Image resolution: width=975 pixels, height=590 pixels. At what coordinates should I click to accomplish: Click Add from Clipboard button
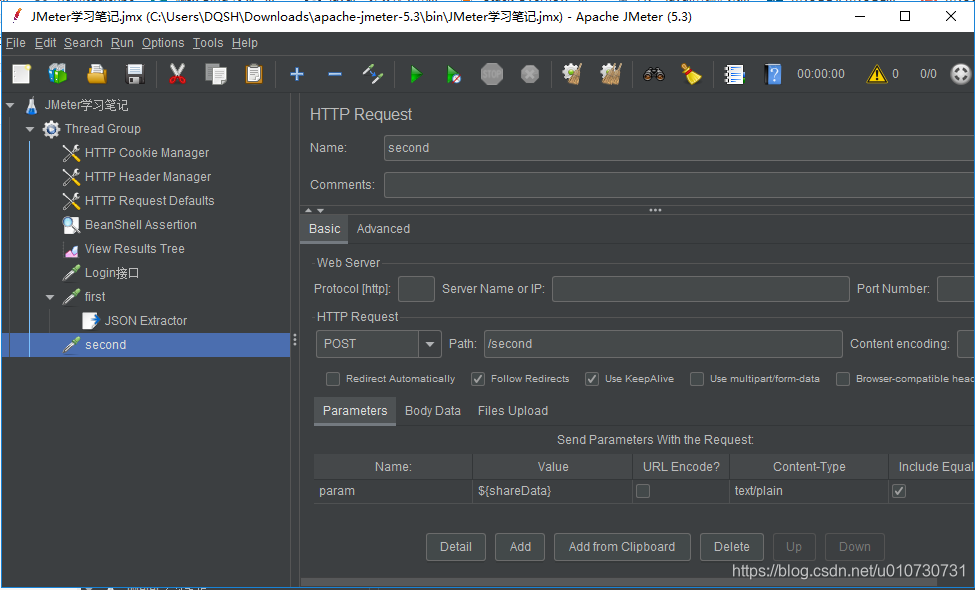(x=622, y=547)
